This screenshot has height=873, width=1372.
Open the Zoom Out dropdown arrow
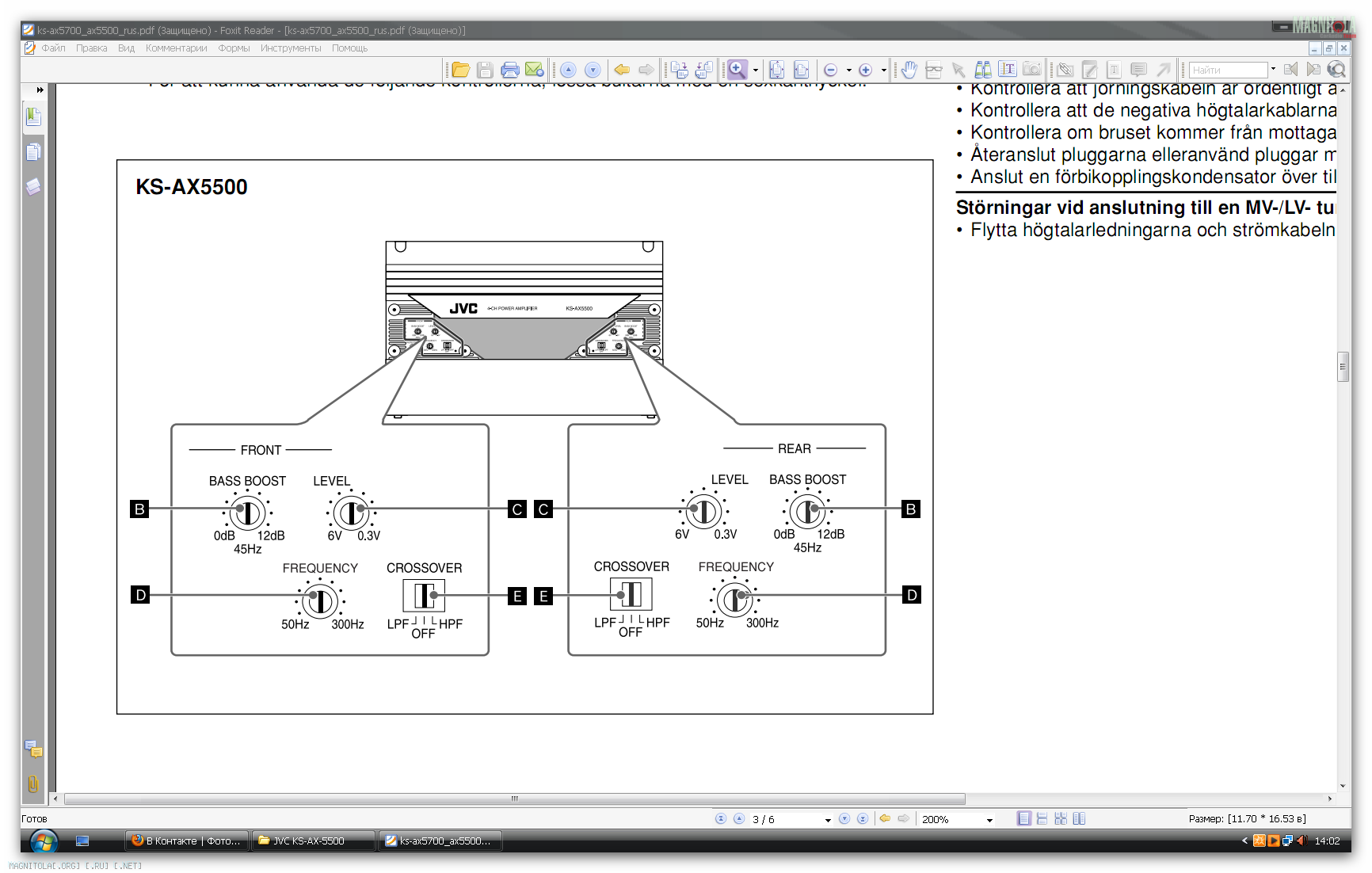pyautogui.click(x=848, y=70)
